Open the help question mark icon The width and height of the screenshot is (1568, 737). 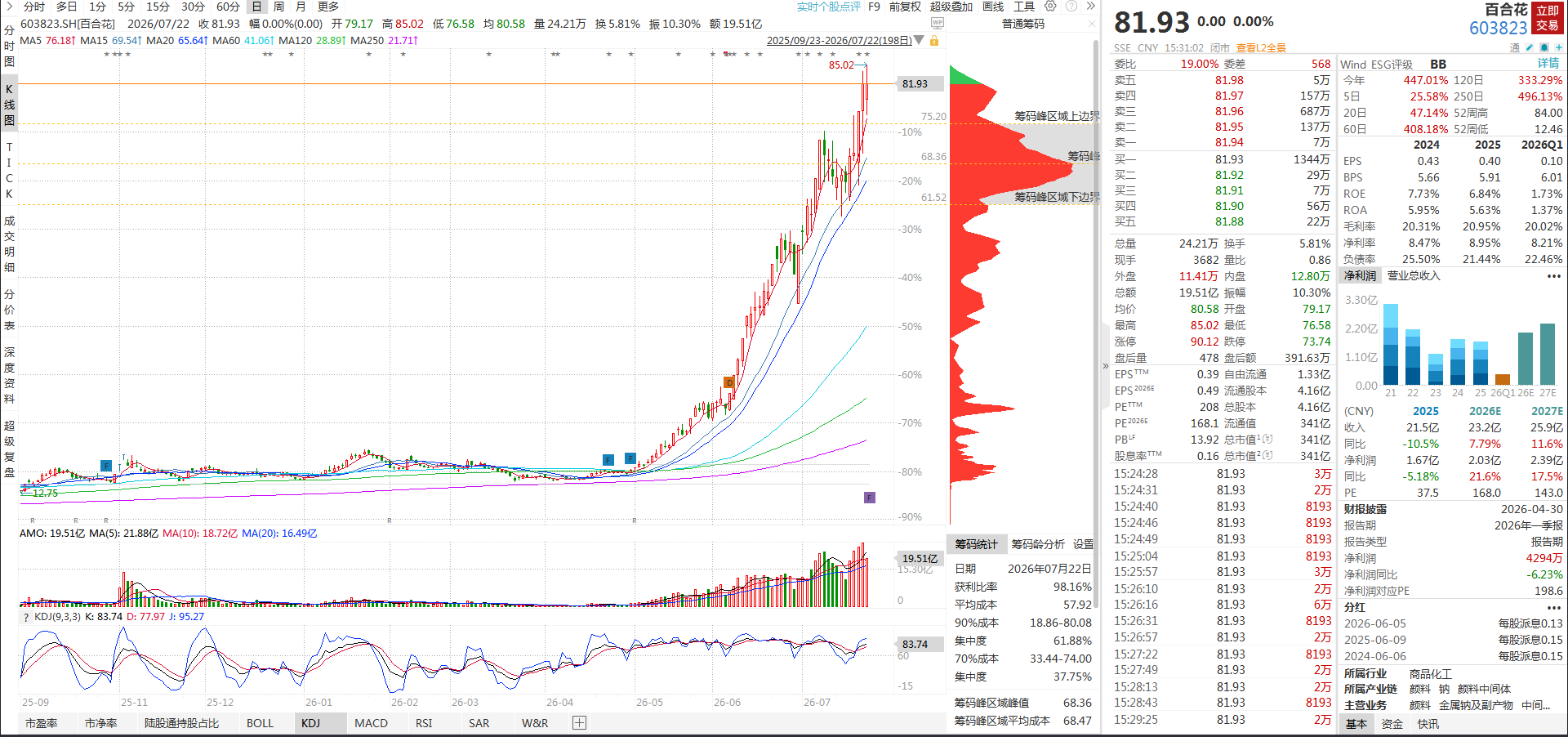[1071, 6]
